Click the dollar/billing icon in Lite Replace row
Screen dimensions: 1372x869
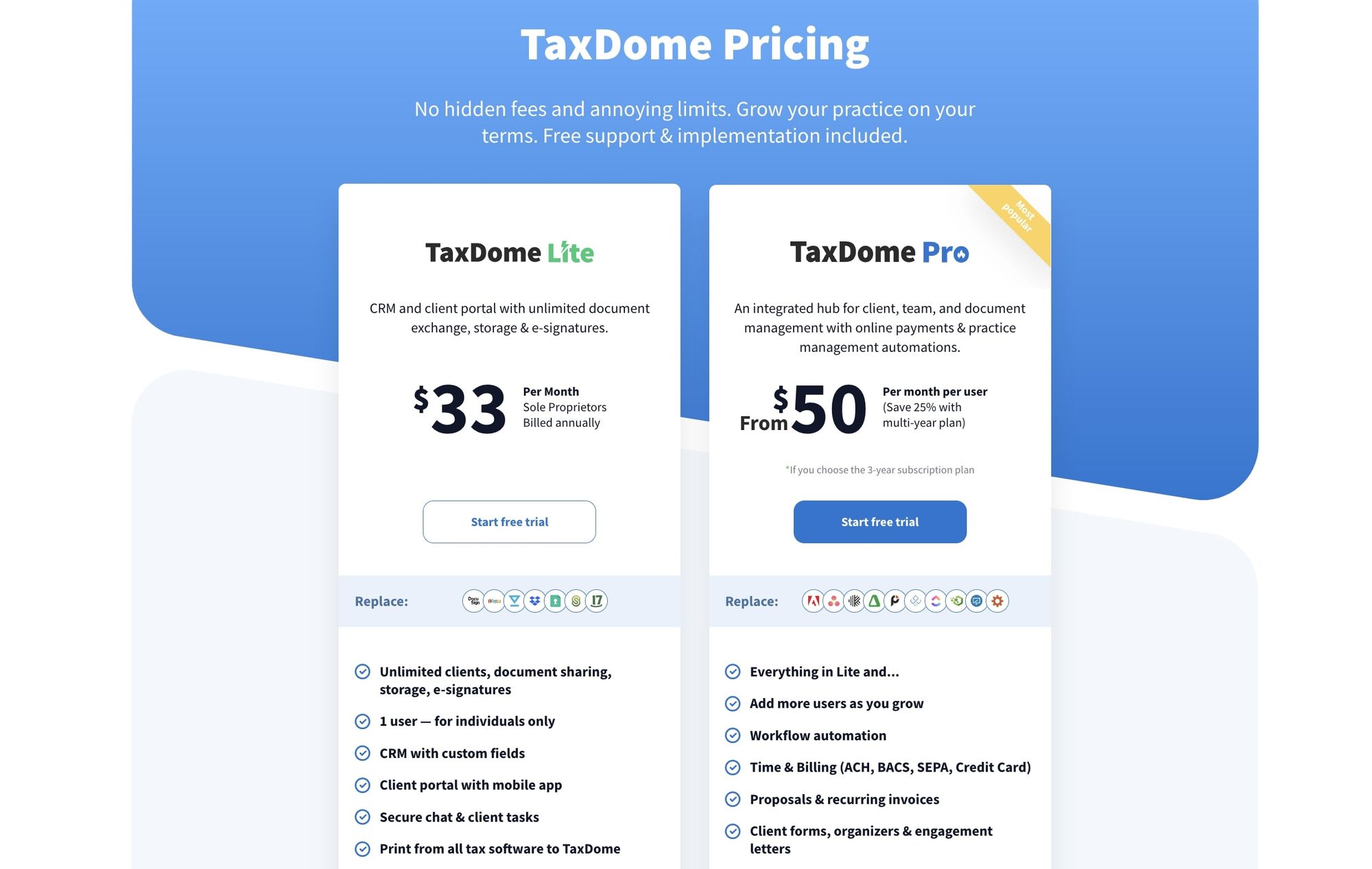pyautogui.click(x=577, y=600)
